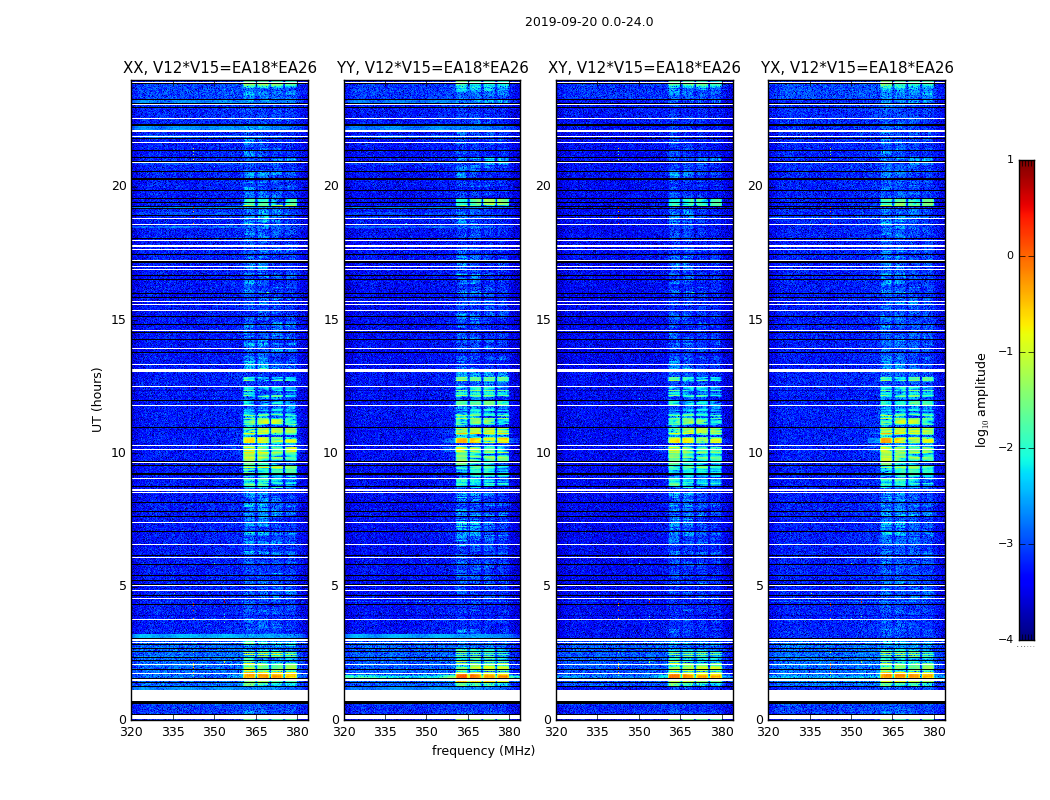Click the date title 2019-09-20 0.0-24.0
1050x800 pixels.
point(588,22)
